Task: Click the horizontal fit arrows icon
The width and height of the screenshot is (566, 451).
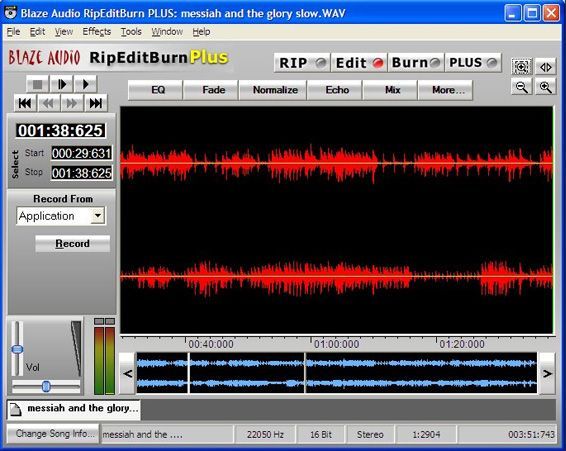Action: coord(545,66)
